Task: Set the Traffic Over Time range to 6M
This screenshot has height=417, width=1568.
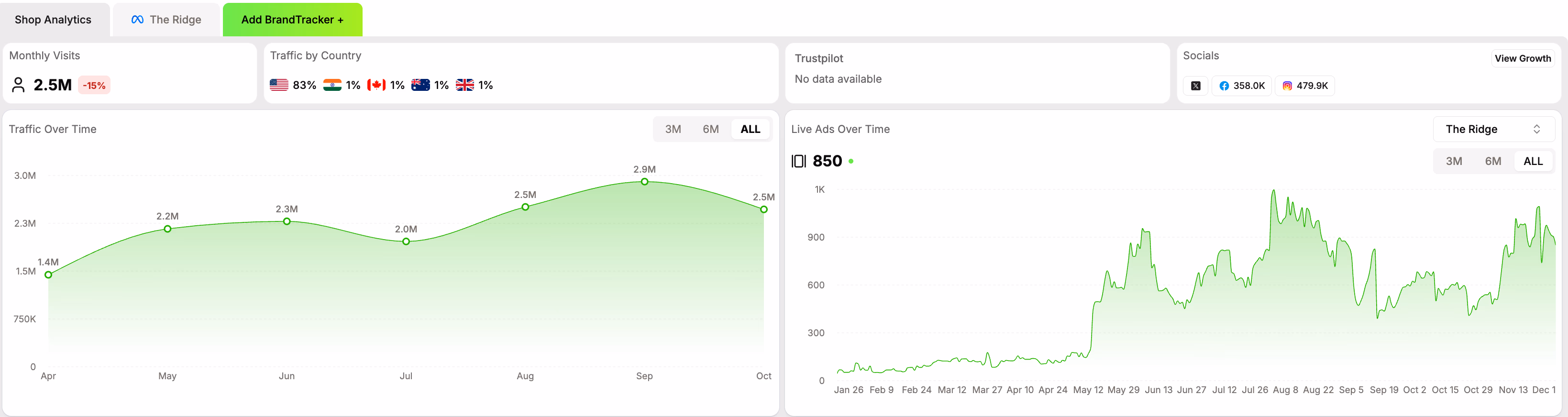Action: click(710, 129)
